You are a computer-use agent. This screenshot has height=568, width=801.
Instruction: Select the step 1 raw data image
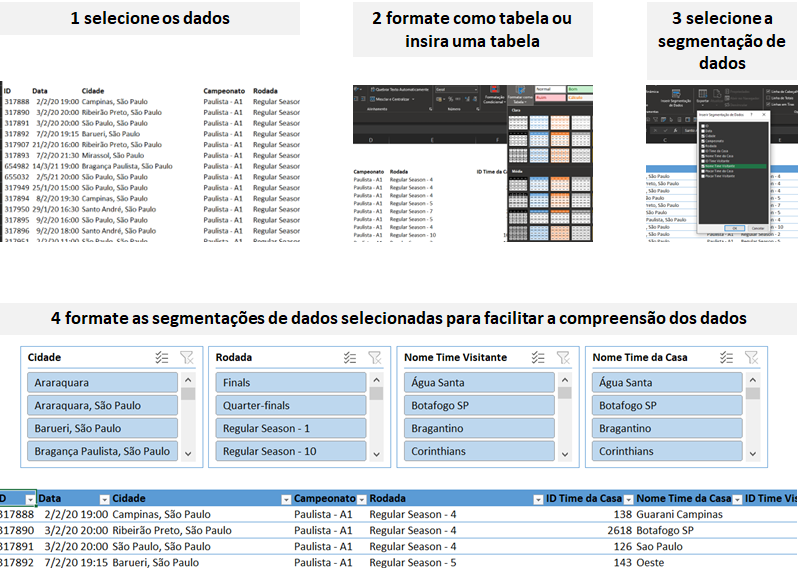coord(150,161)
